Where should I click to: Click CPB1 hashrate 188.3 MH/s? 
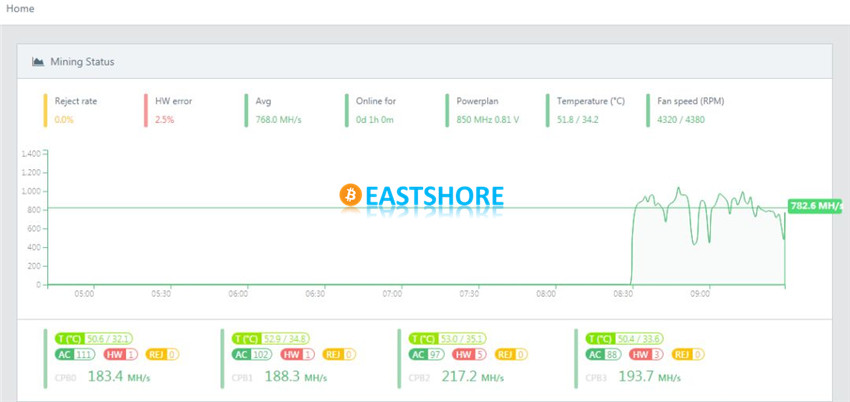point(296,376)
